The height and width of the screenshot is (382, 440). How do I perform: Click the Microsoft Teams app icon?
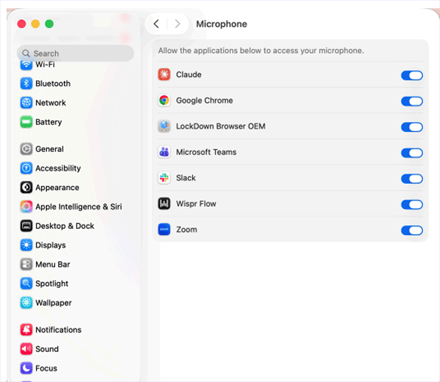click(x=164, y=152)
